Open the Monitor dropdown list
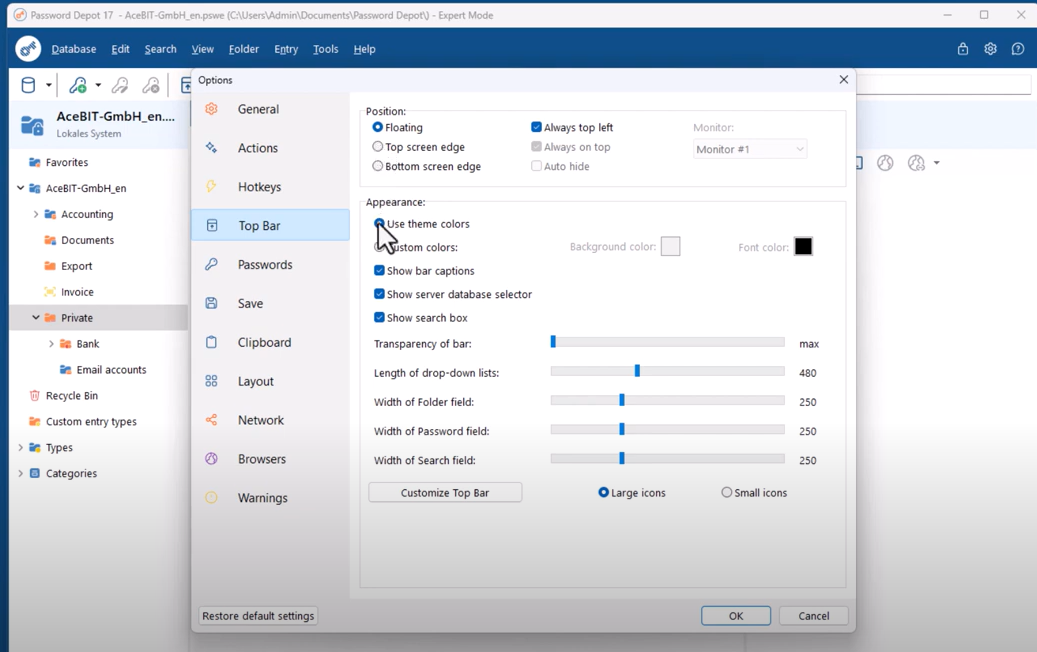 point(750,149)
